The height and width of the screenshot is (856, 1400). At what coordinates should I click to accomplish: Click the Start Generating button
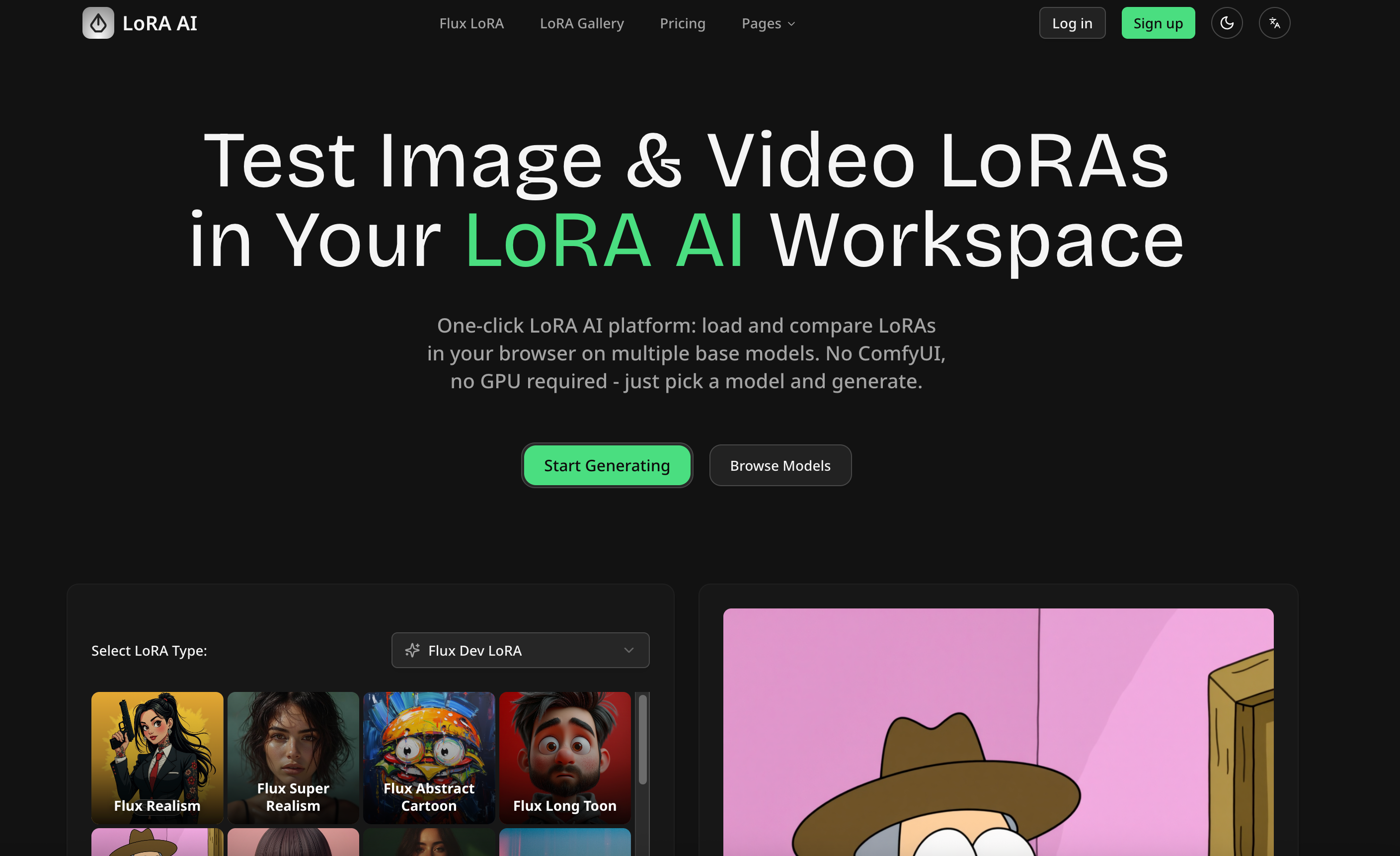point(607,465)
